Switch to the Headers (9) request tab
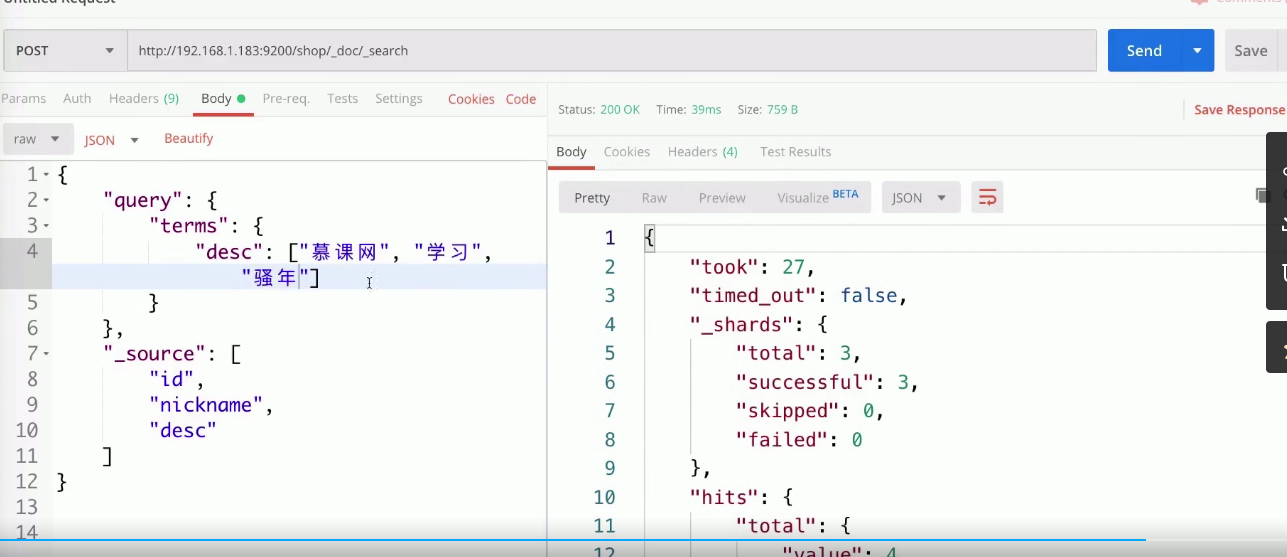Image resolution: width=1287 pixels, height=557 pixels. (x=144, y=98)
